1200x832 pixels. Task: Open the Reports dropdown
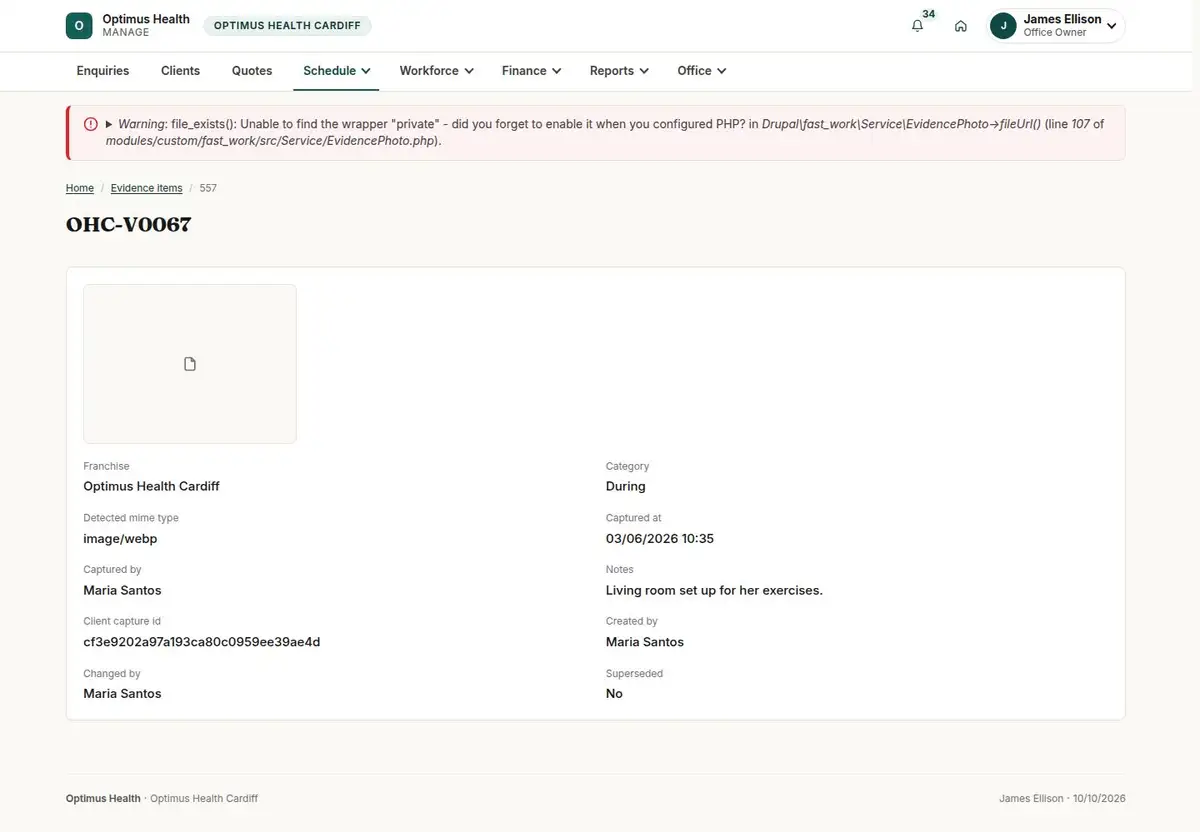tap(619, 71)
